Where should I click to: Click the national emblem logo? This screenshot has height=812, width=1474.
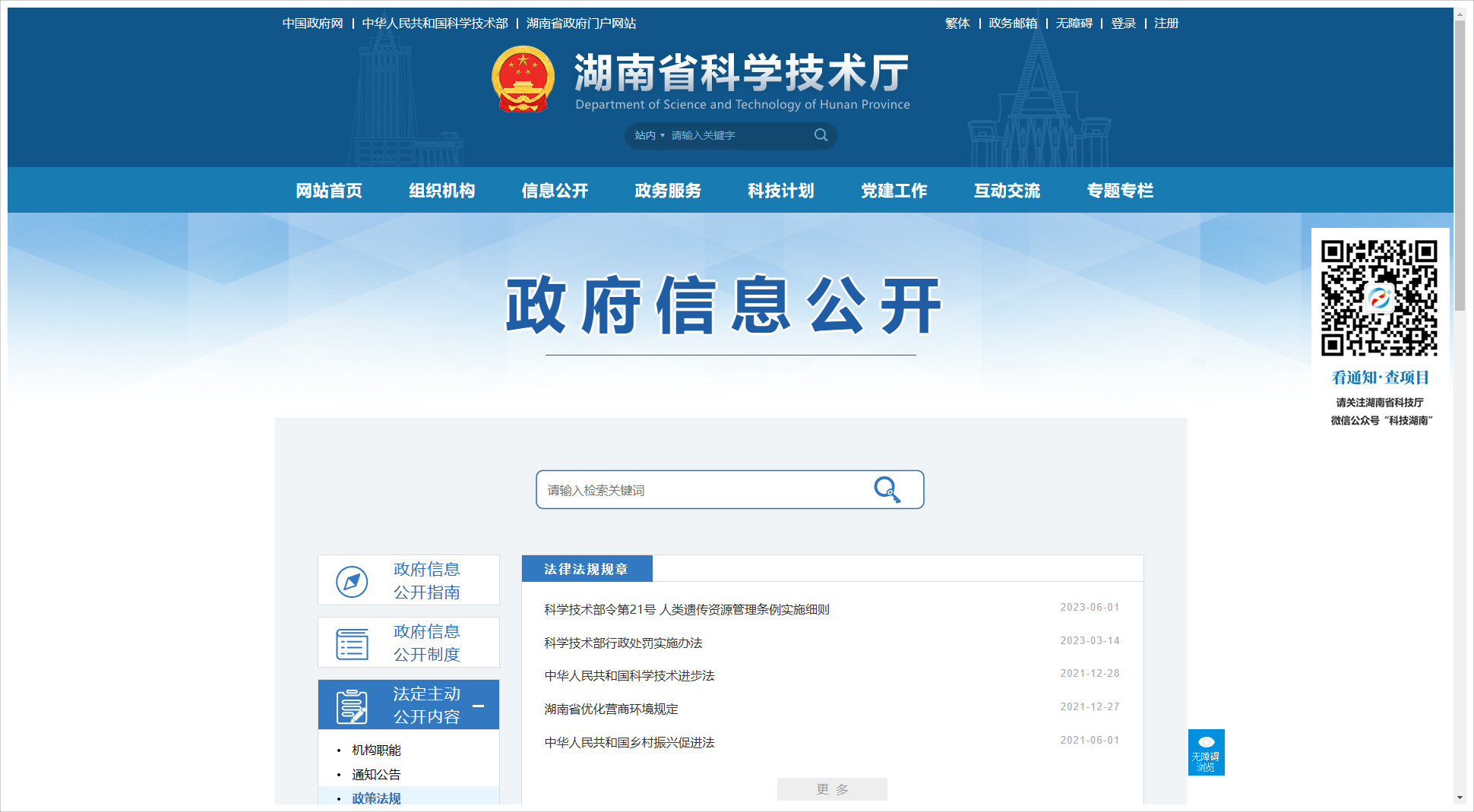click(x=523, y=79)
